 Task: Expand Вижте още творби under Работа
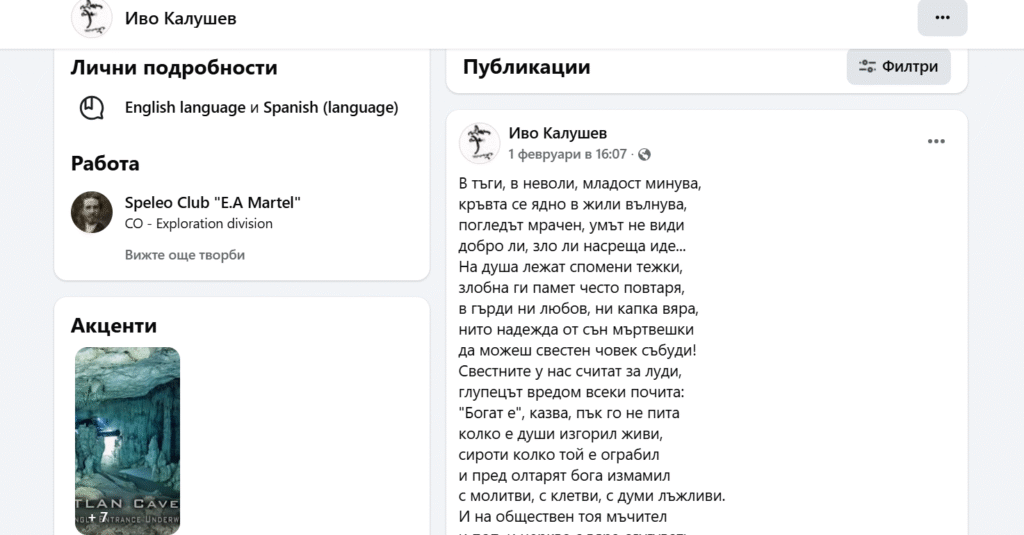coord(185,255)
